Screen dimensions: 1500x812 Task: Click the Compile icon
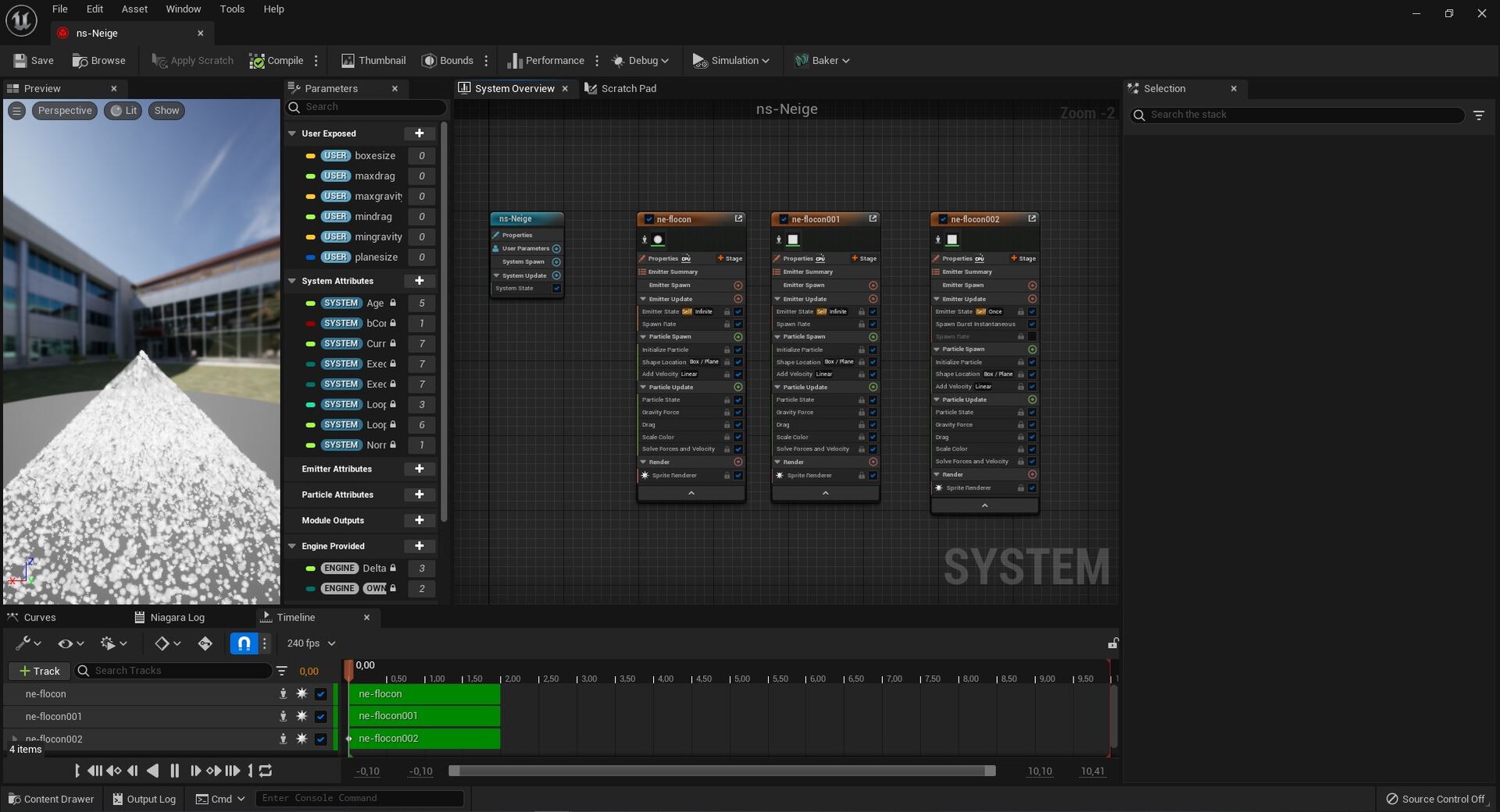click(x=256, y=60)
